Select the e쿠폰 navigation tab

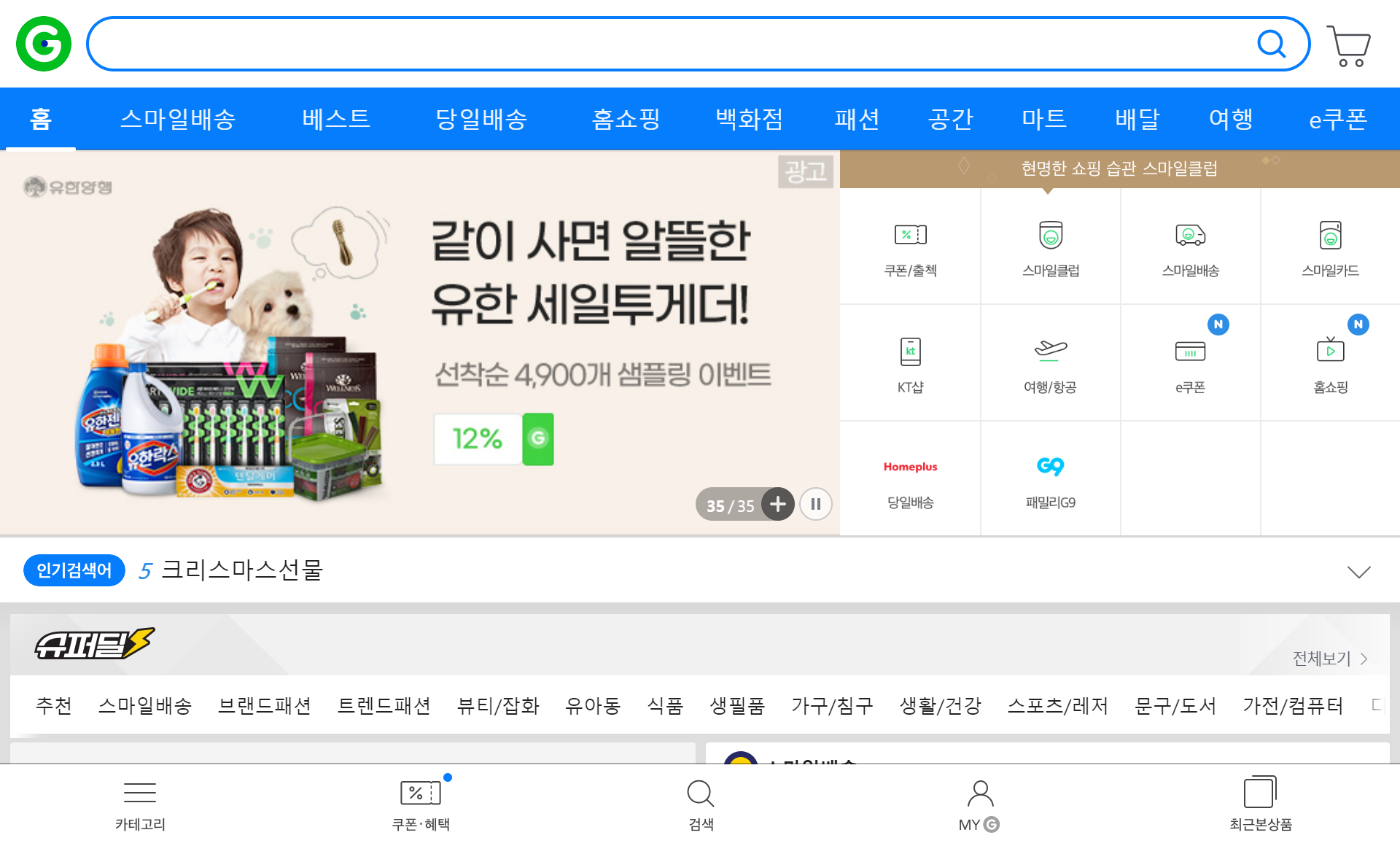pyautogui.click(x=1337, y=119)
